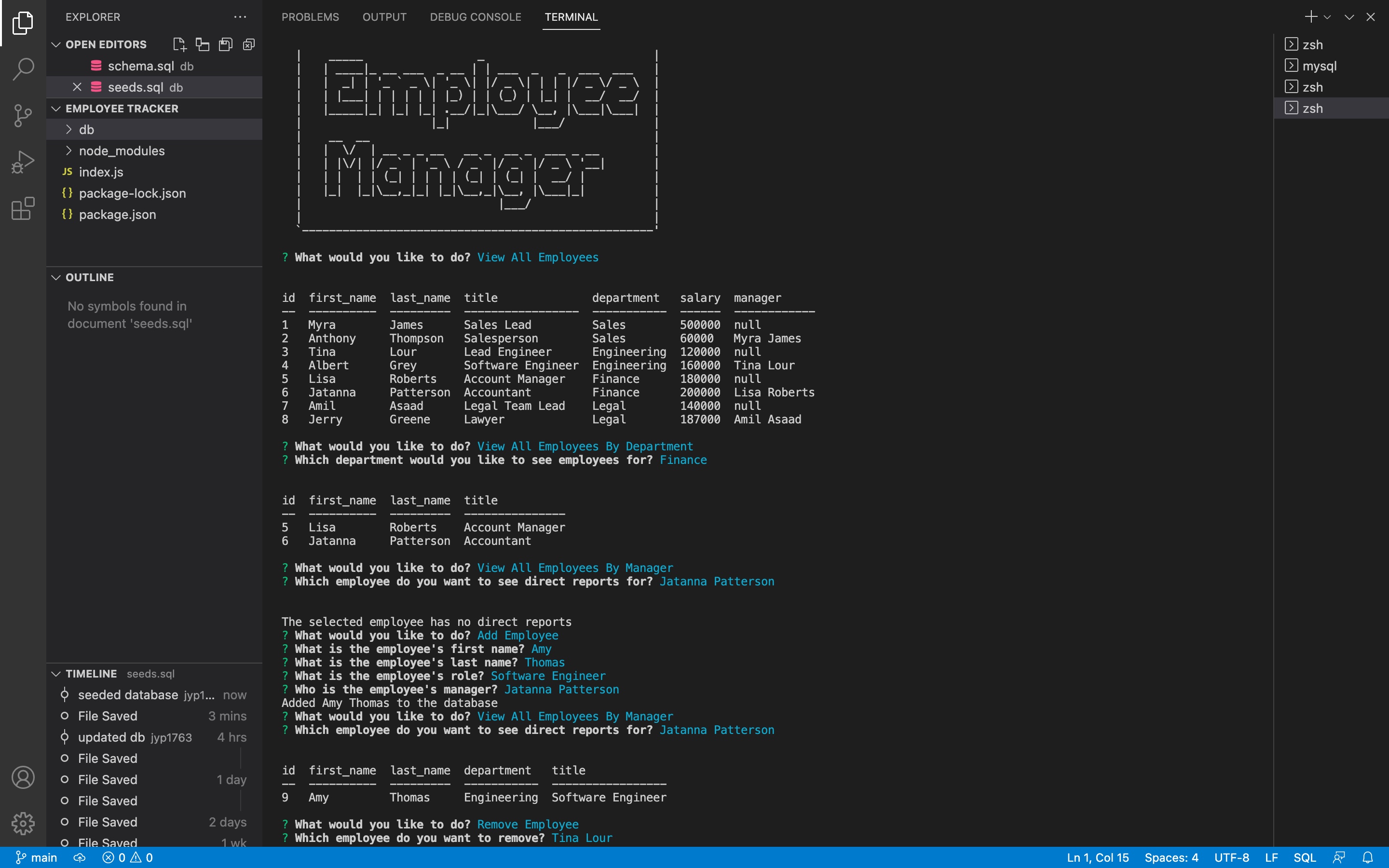Open More Actions menu in the Explorer header
This screenshot has height=868, width=1389.
point(240,17)
